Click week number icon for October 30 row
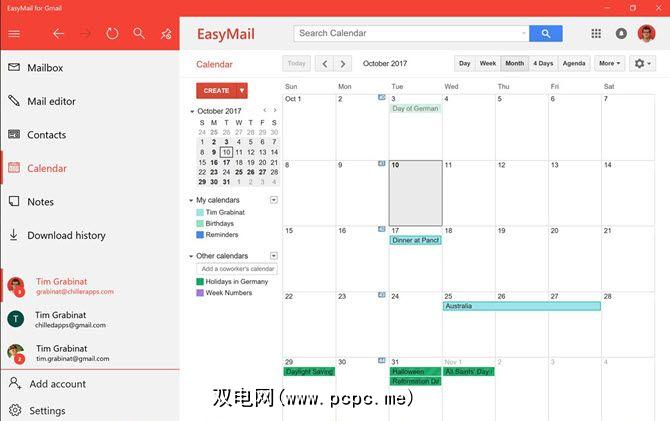 [x=382, y=360]
